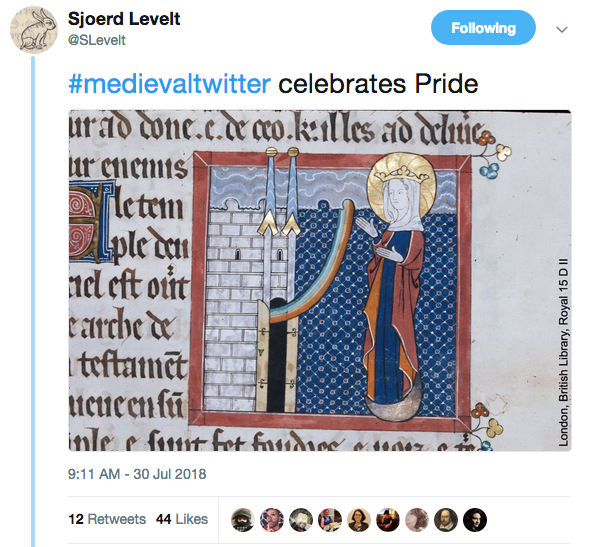The height and width of the screenshot is (547, 592).
Task: Open the #medievaltwitter hashtag
Action: click(170, 84)
